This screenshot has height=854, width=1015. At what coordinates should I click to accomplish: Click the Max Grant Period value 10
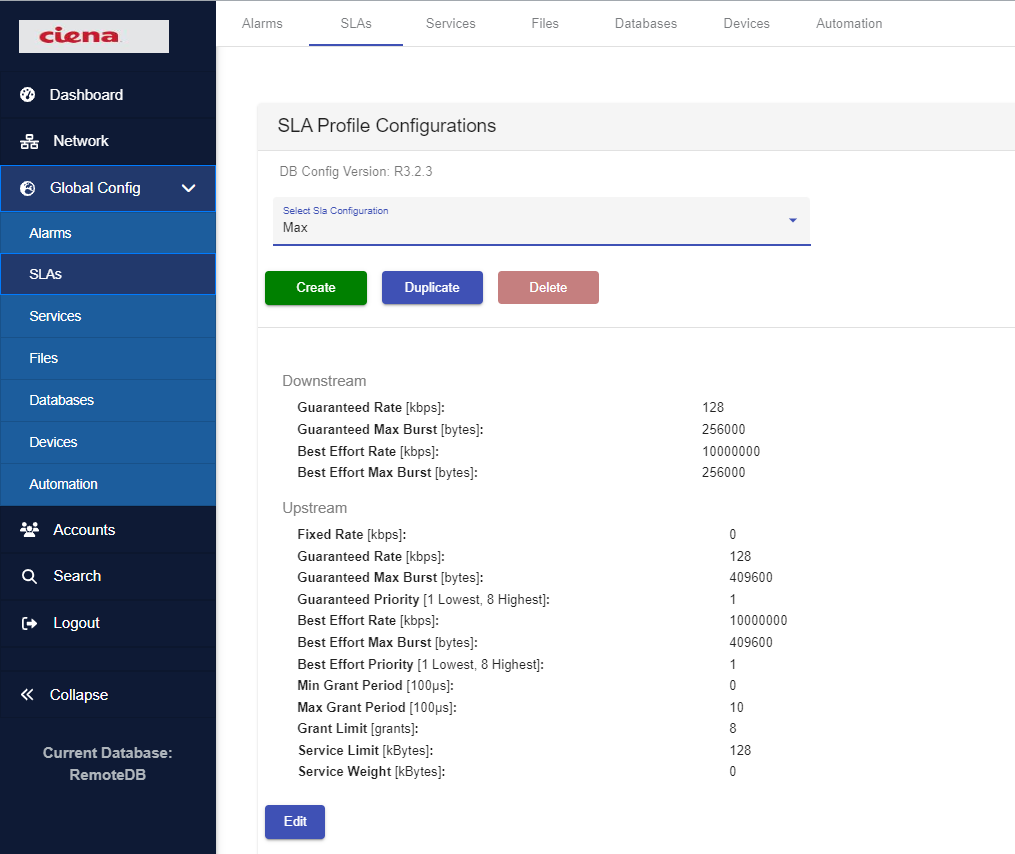coord(737,707)
